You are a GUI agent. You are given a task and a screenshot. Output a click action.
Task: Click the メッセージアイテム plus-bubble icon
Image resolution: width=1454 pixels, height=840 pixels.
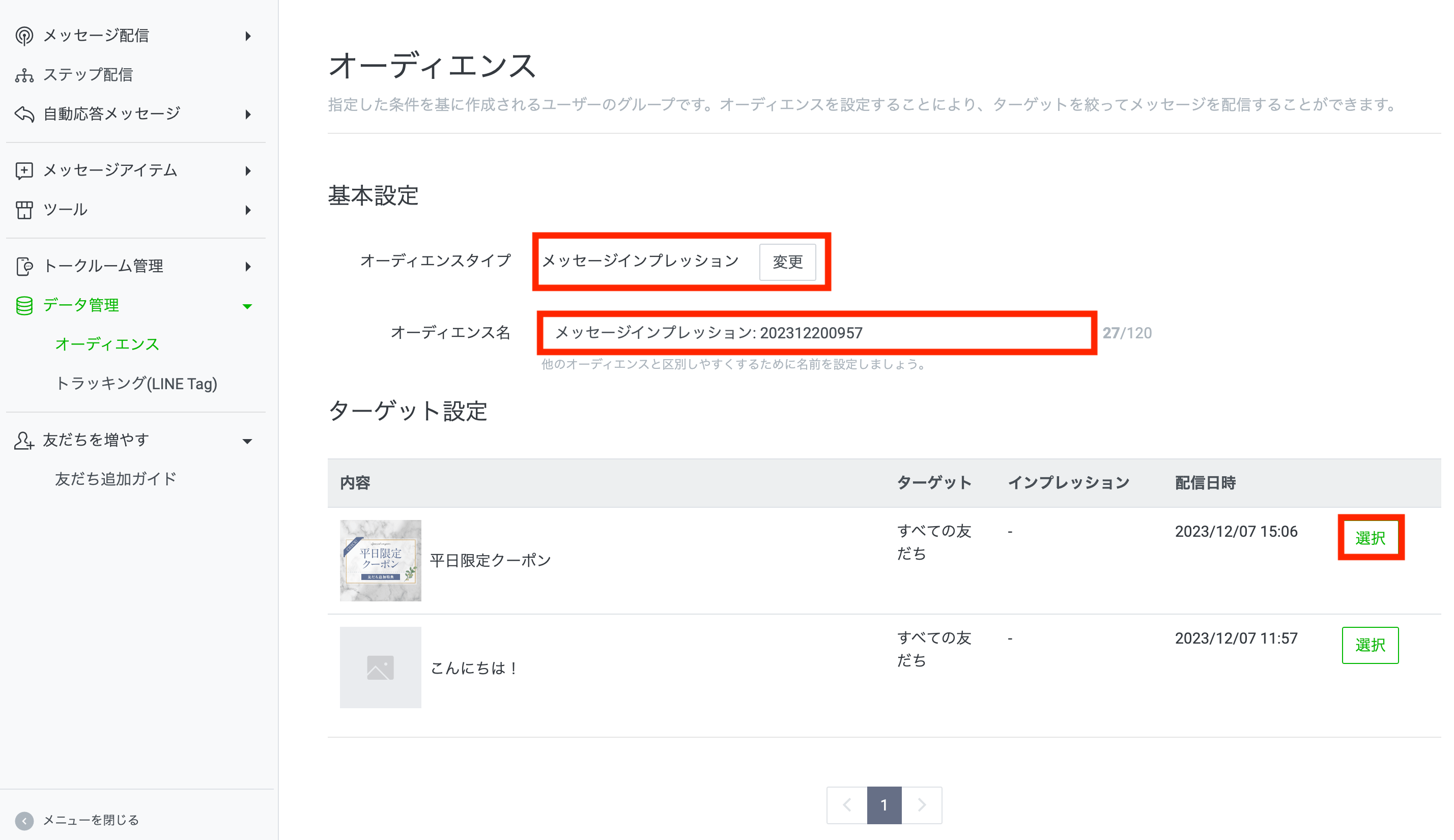click(x=23, y=170)
